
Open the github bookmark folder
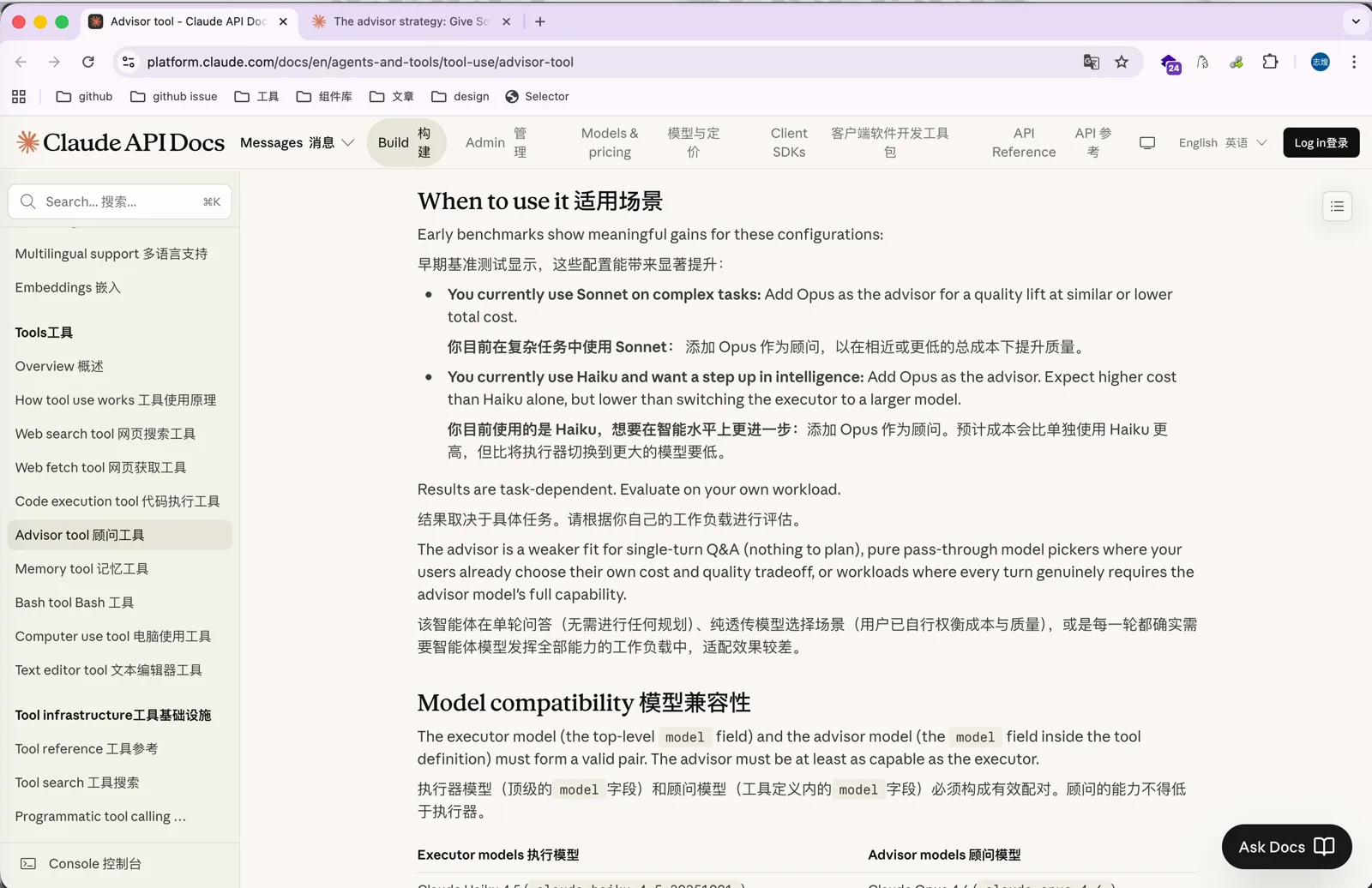click(84, 97)
